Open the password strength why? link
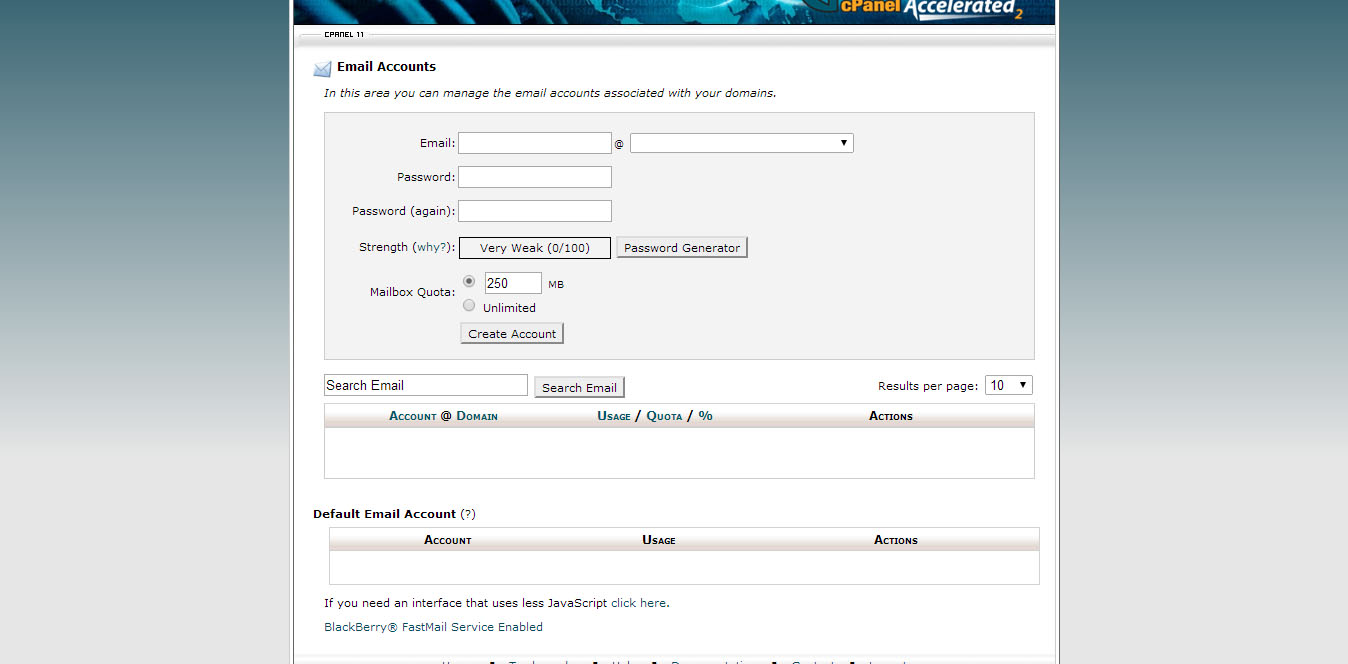1348x664 pixels. [432, 246]
